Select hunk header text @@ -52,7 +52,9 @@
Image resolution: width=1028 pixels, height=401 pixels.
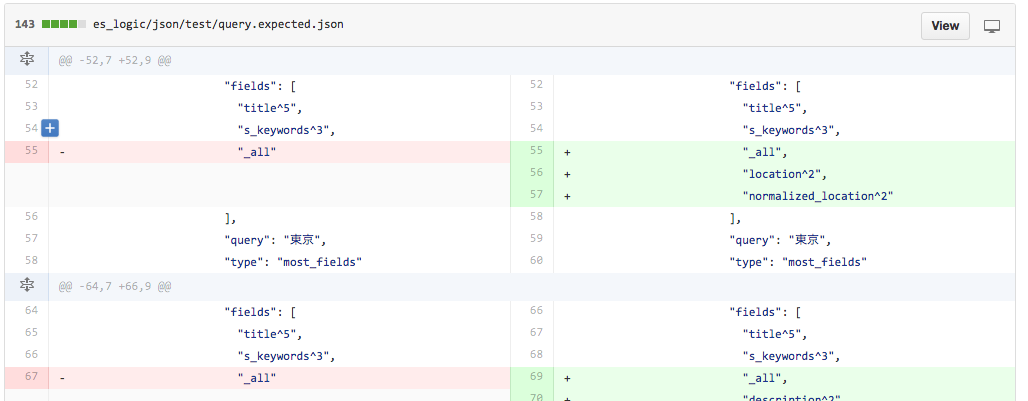point(115,60)
